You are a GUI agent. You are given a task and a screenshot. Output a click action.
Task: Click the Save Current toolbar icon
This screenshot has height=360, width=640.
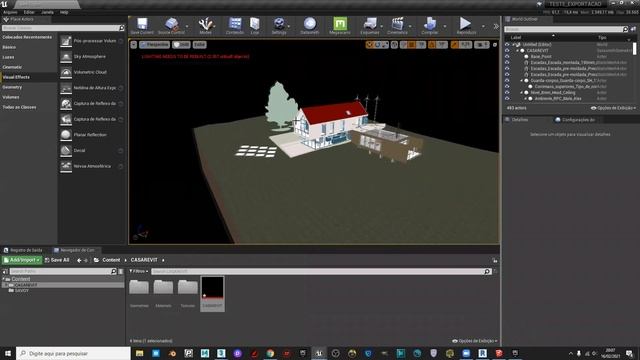[x=142, y=25]
